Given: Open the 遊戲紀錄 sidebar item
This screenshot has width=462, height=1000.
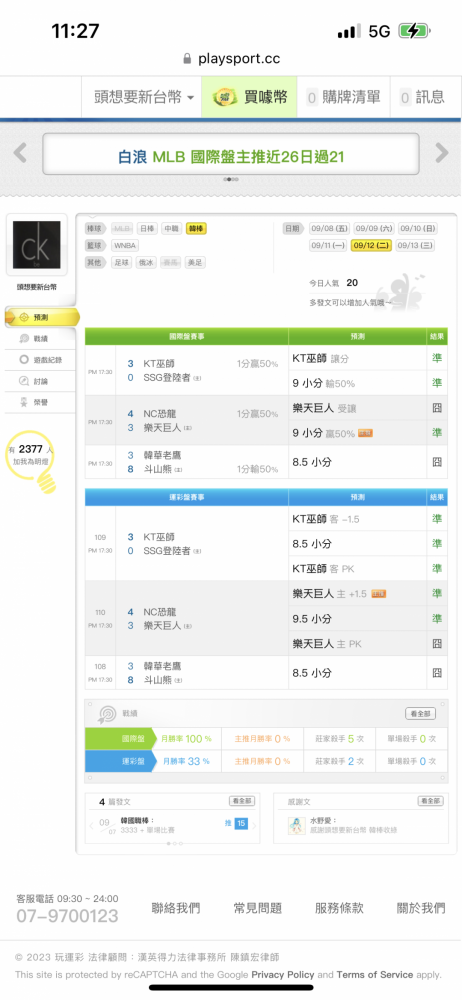Looking at the screenshot, I should click(x=40, y=360).
